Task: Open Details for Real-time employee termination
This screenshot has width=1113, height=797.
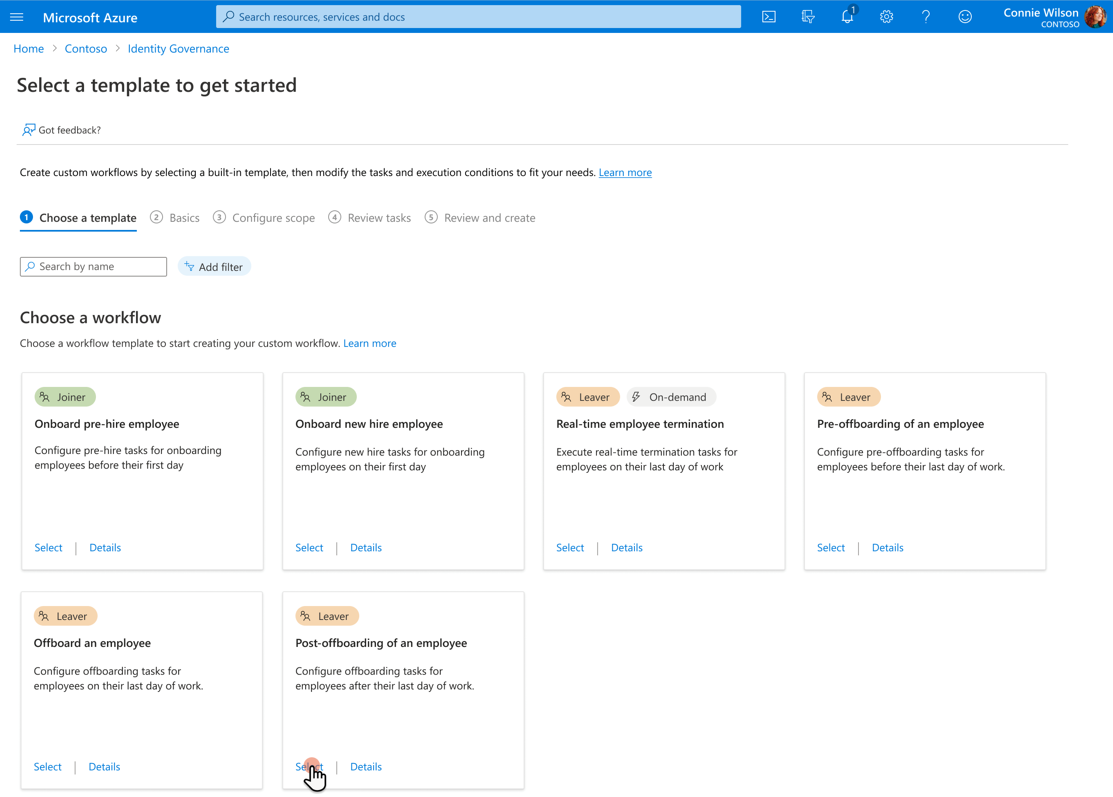Action: coord(627,548)
